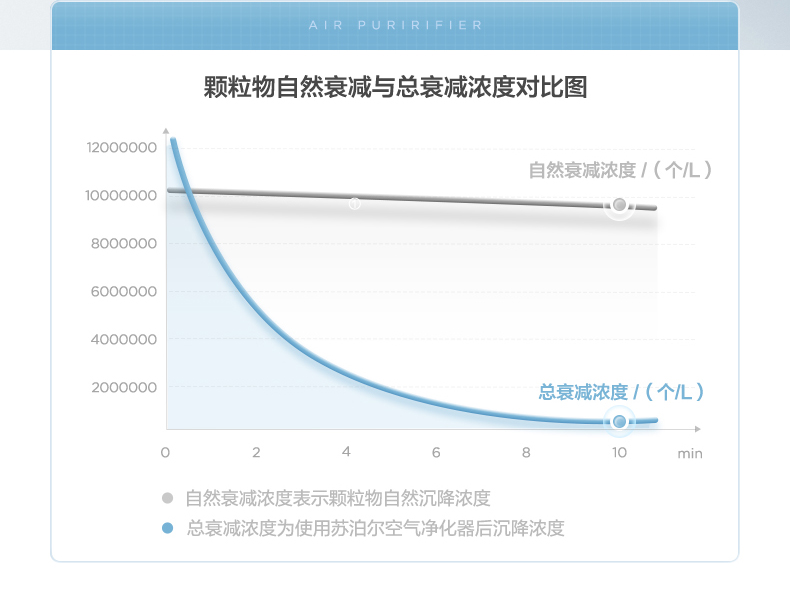The height and width of the screenshot is (615, 790).
Task: Select the 10000000 Y-axis label
Action: click(x=122, y=195)
